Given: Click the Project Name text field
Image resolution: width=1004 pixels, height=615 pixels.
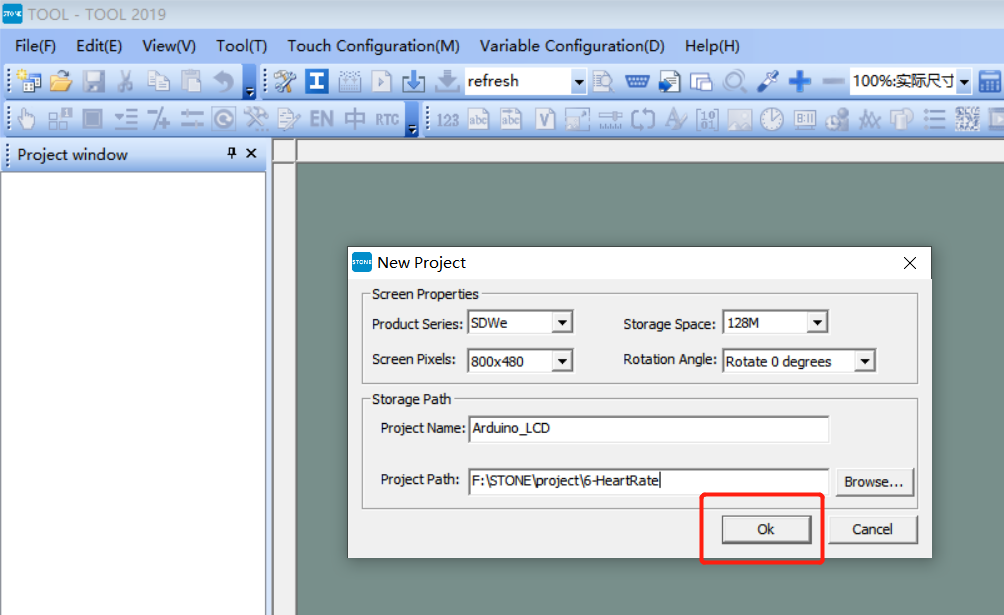Looking at the screenshot, I should [649, 429].
